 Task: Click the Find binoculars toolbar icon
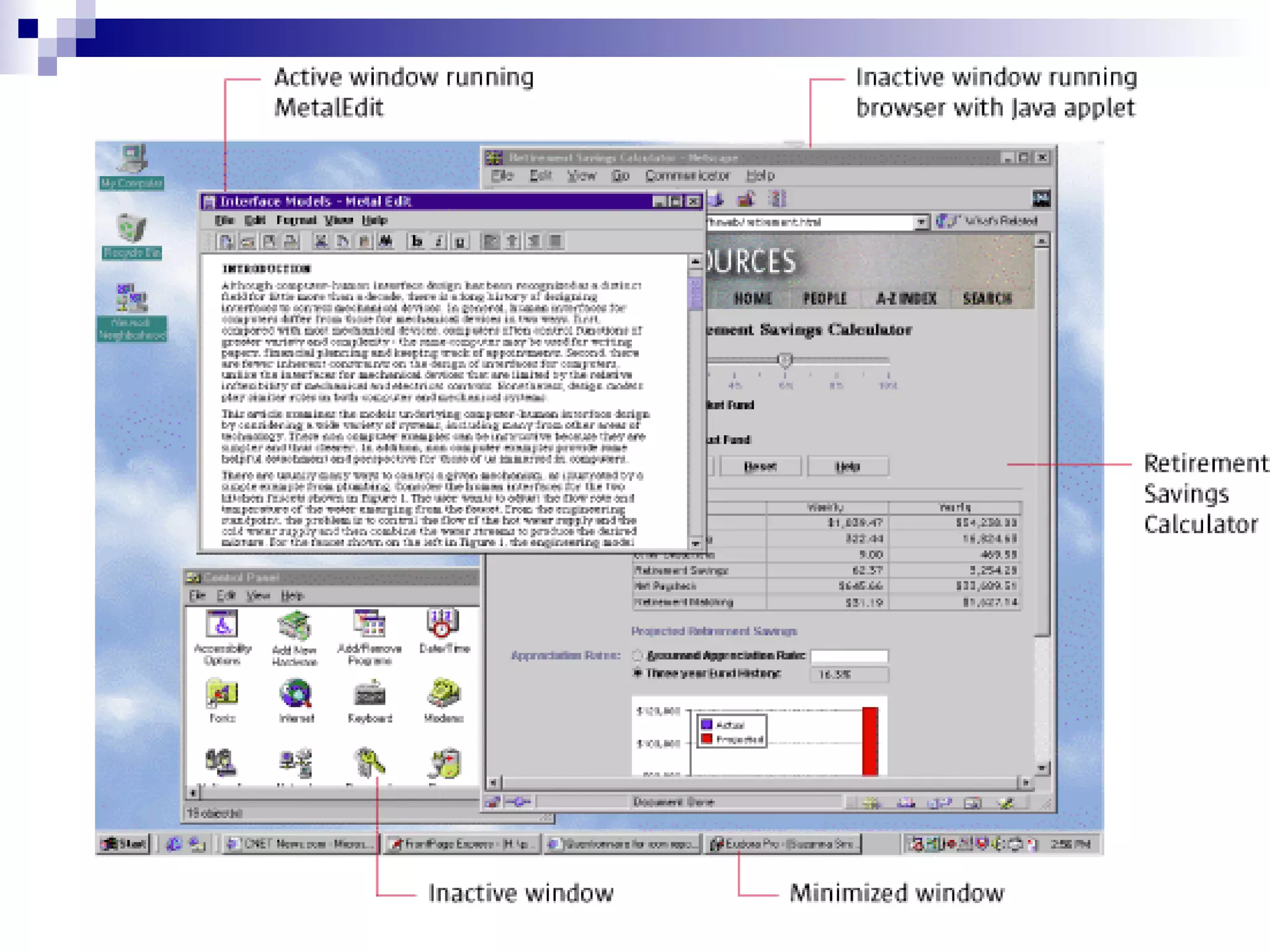385,242
